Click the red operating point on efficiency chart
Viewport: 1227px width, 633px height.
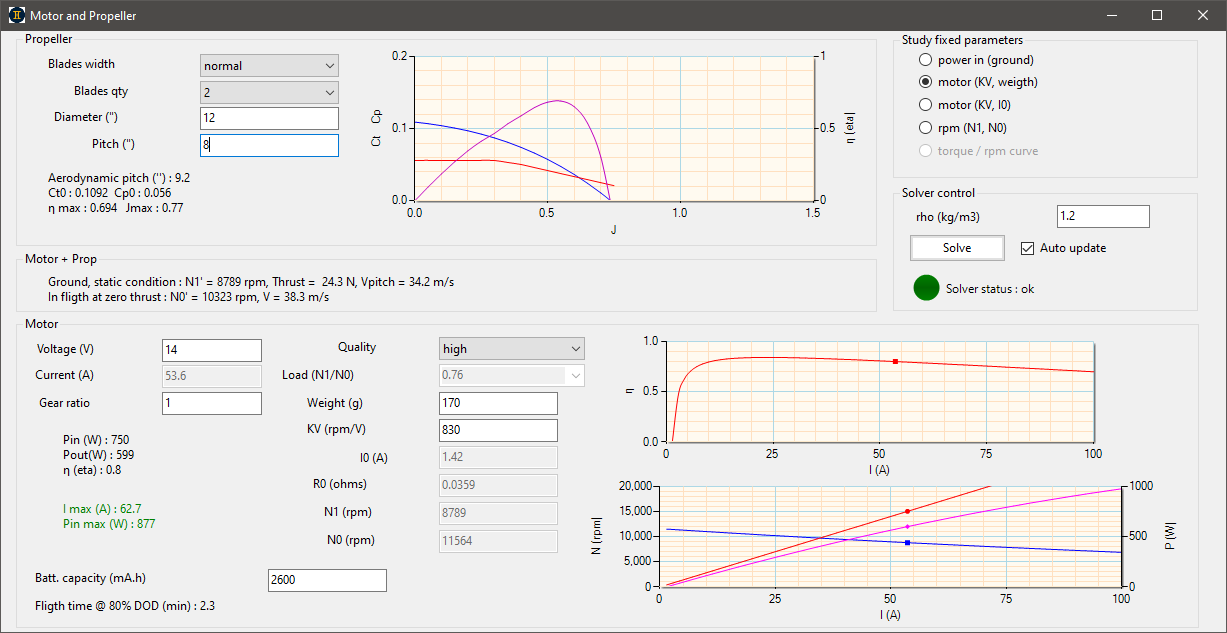point(895,361)
